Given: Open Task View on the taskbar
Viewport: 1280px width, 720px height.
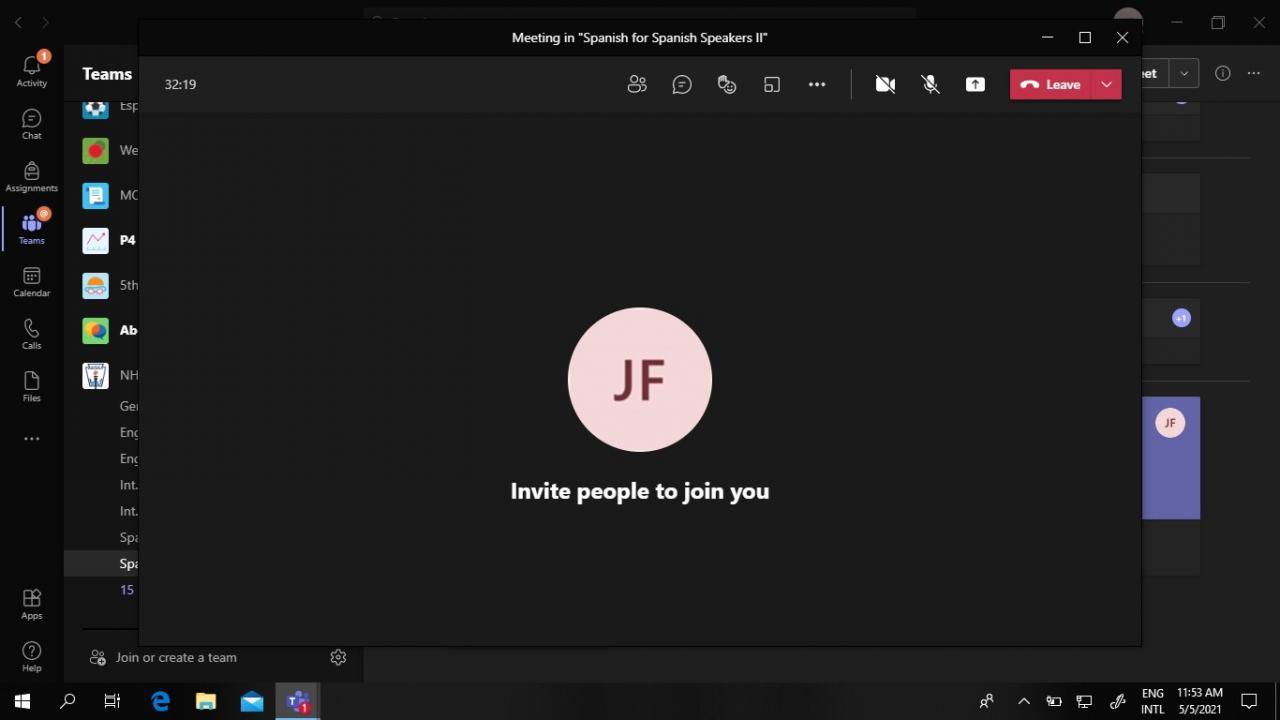Looking at the screenshot, I should pos(113,701).
